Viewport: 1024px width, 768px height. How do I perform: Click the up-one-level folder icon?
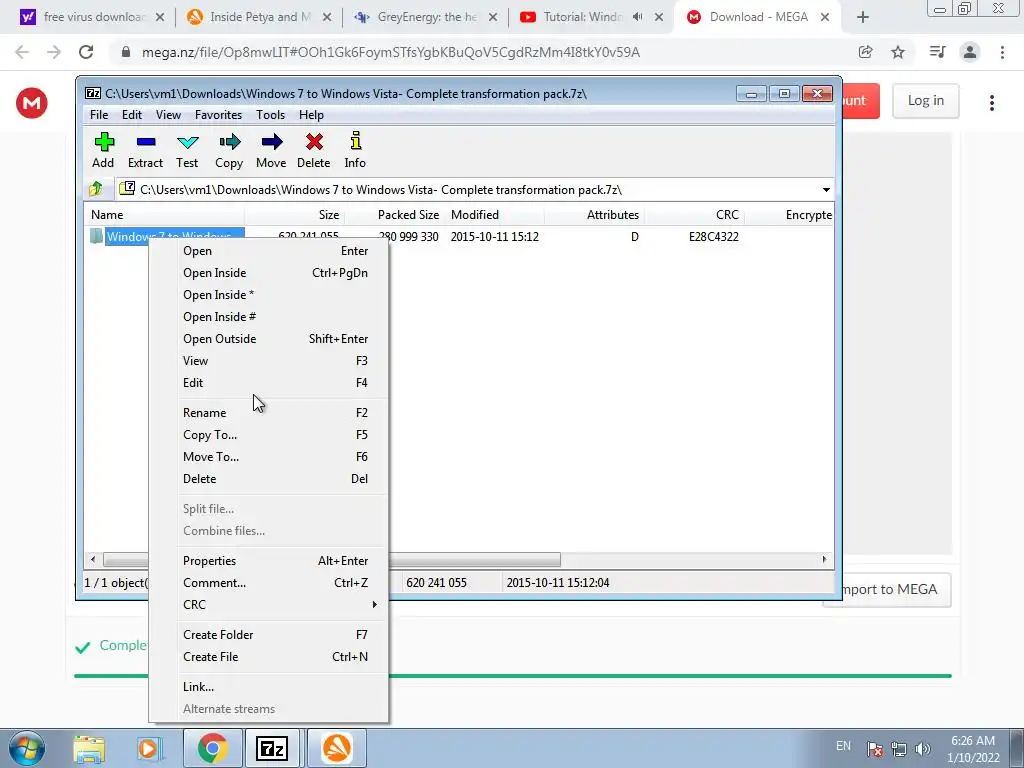[96, 189]
